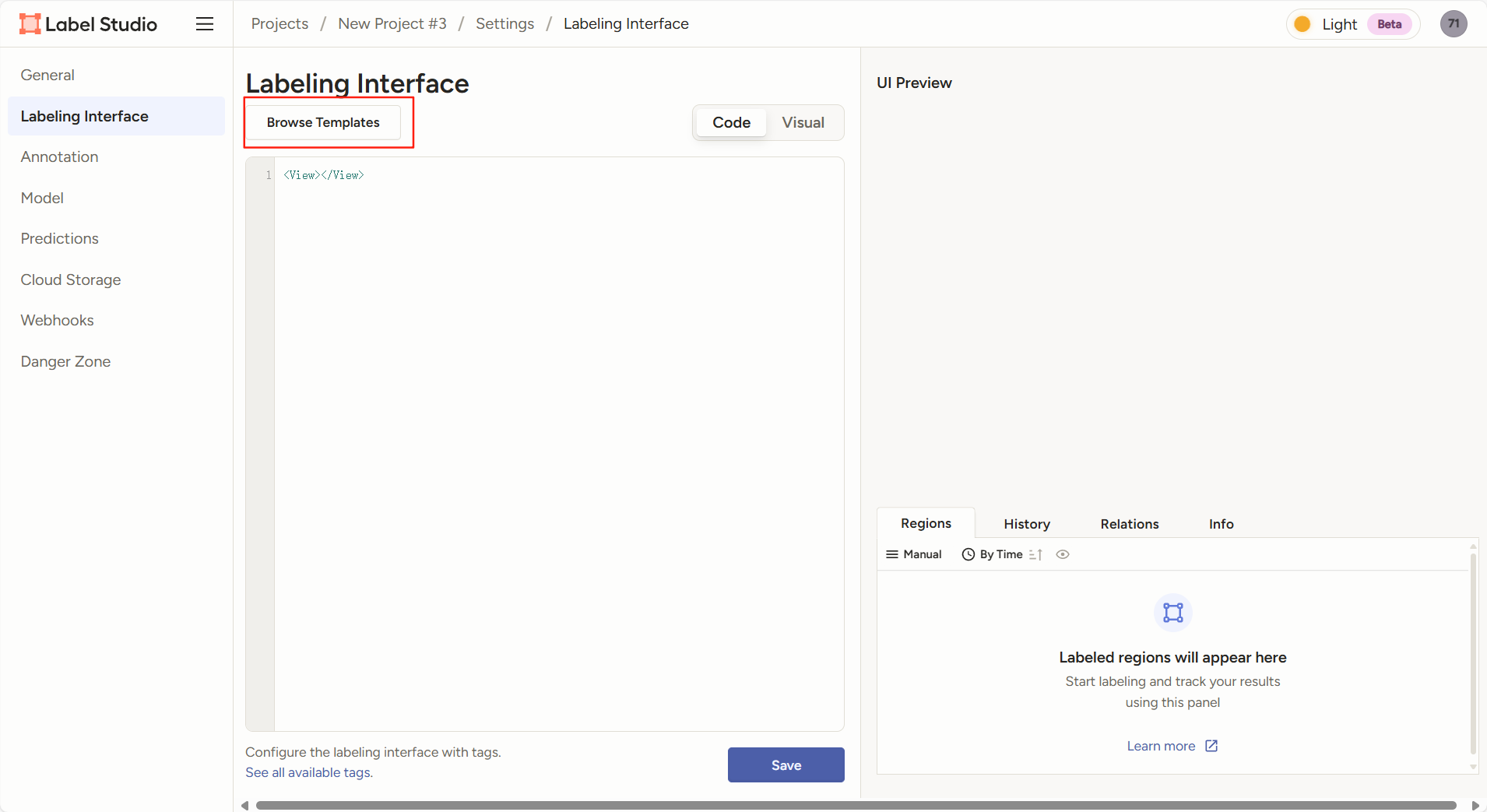Click the labeled regions bounding box icon
1487x812 pixels.
pos(1172,613)
